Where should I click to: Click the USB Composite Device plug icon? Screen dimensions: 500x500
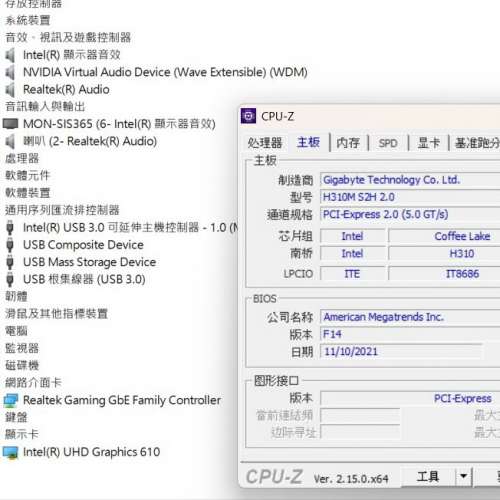click(10, 245)
